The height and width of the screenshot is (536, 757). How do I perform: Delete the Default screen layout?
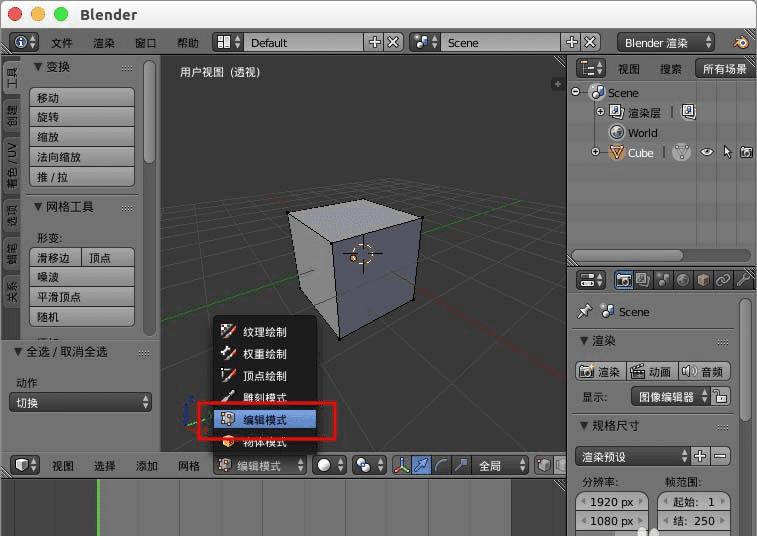click(x=393, y=42)
